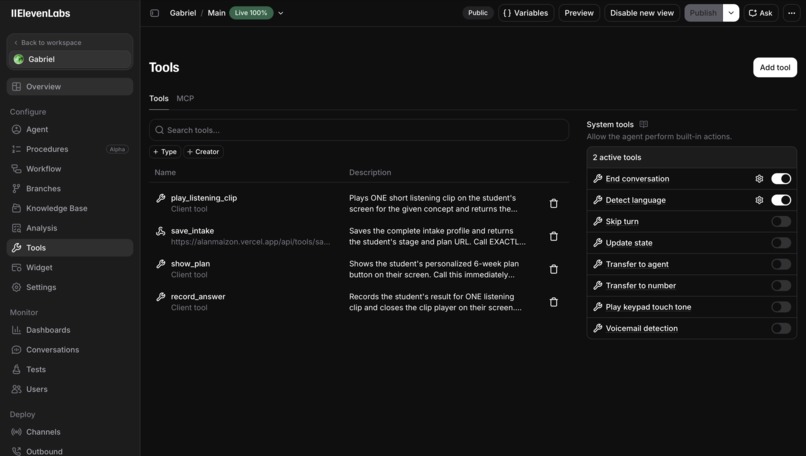Select Tools in the sidebar
Image resolution: width=806 pixels, height=456 pixels.
coord(70,248)
